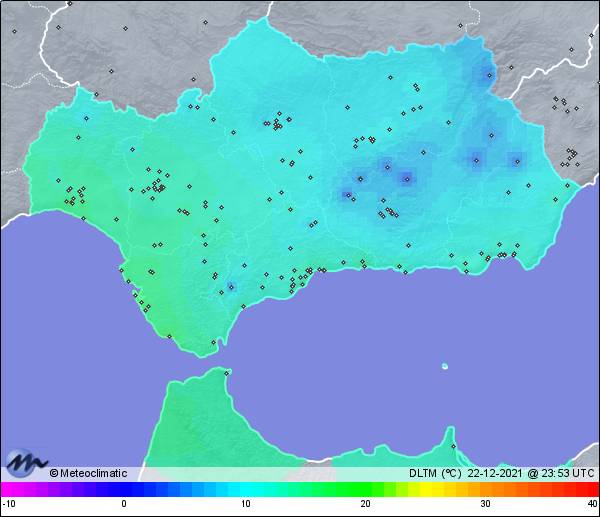The width and height of the screenshot is (600, 517).
Task: Pick the green swatch above the 20 label
Action: [365, 489]
